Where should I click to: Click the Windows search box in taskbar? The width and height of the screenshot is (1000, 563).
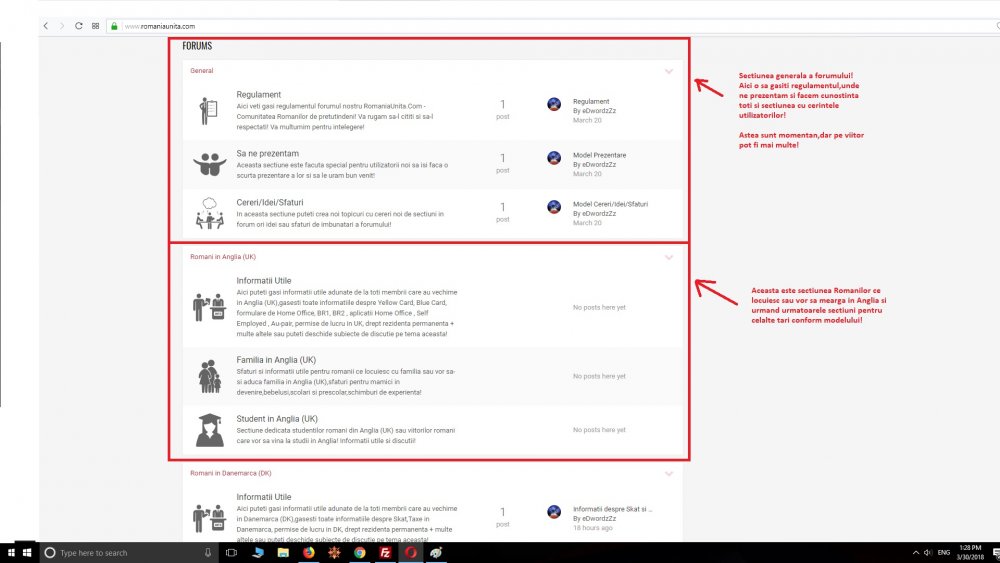(x=125, y=552)
